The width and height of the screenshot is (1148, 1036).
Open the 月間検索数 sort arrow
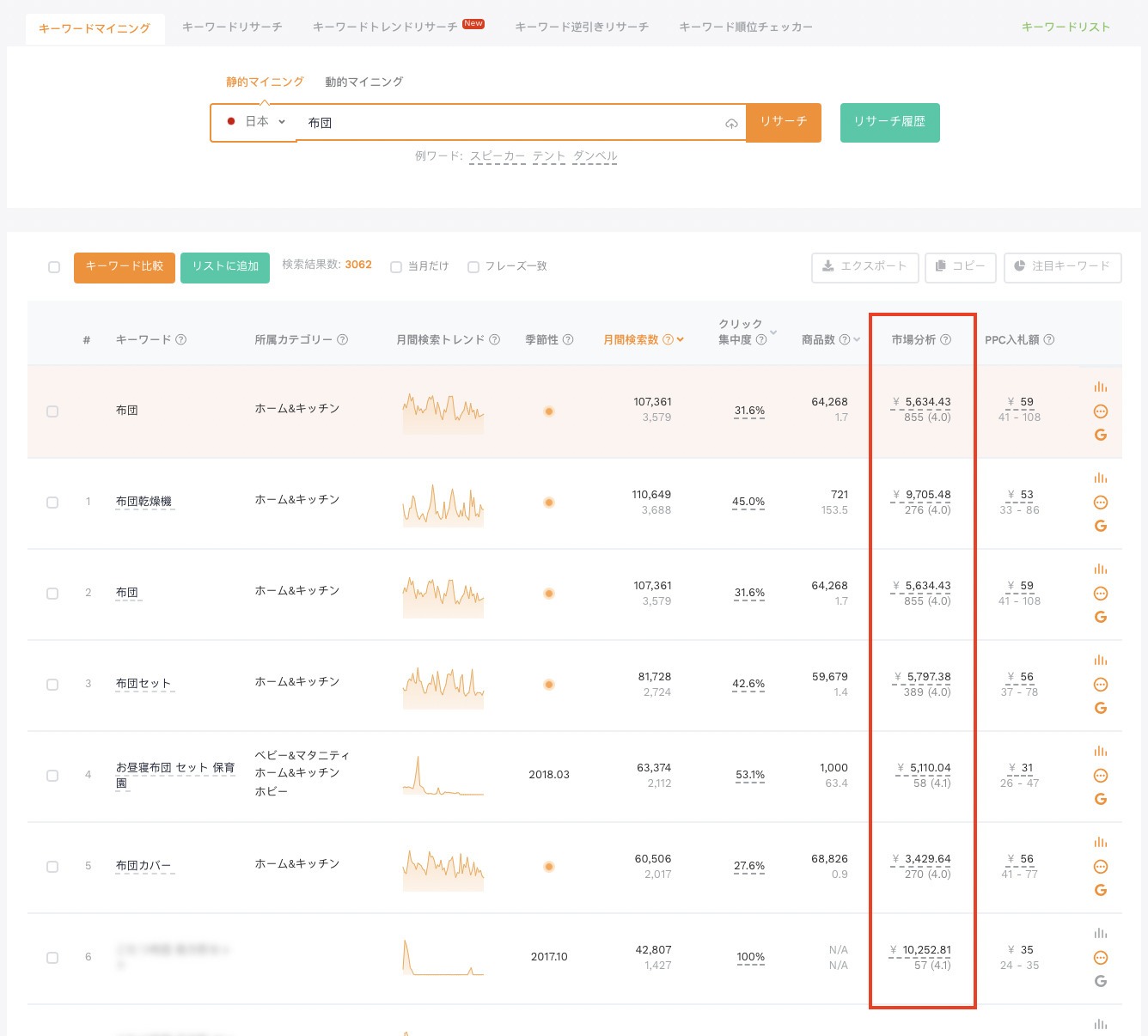[x=681, y=339]
